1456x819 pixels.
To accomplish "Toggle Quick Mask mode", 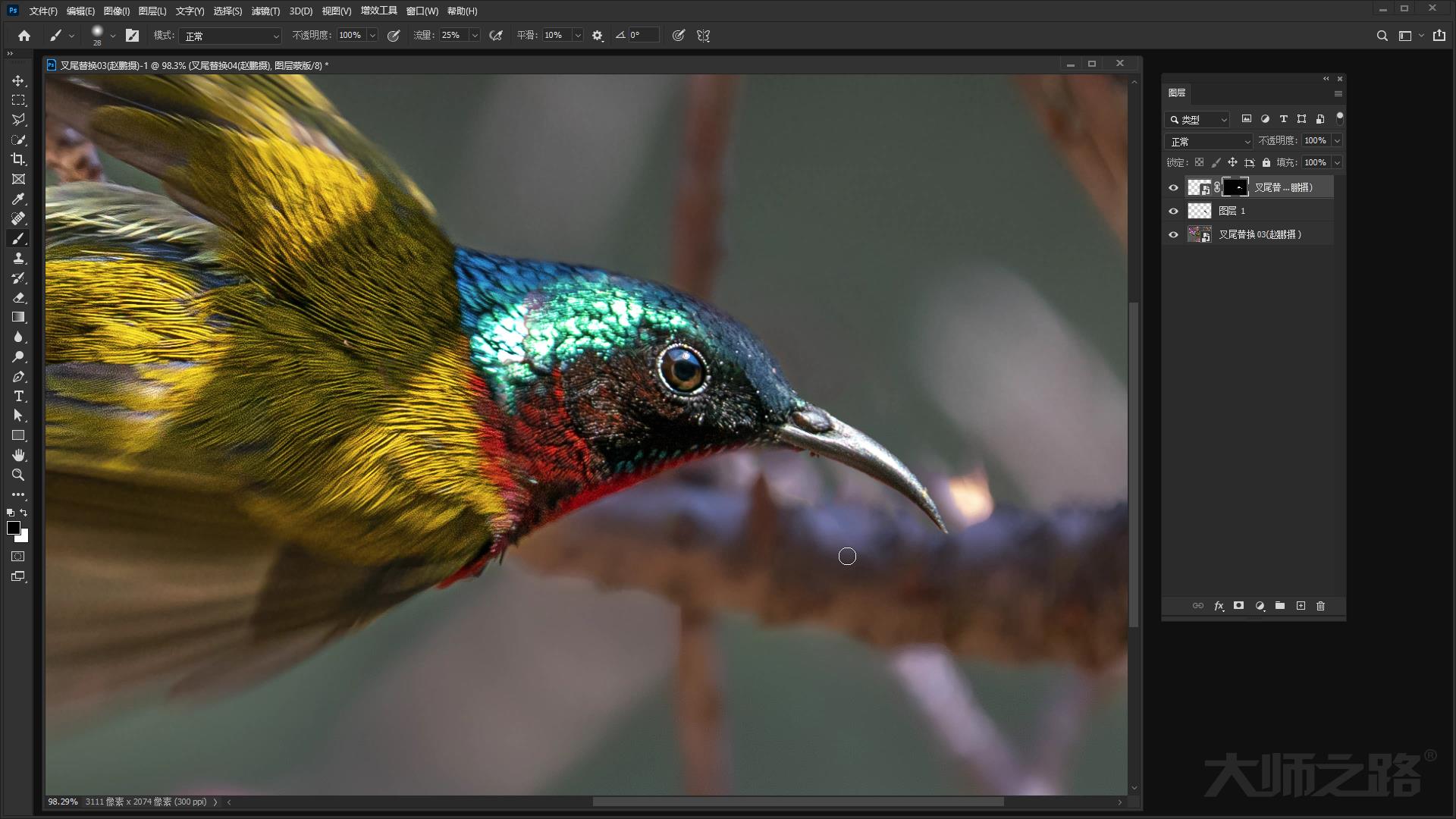I will [x=18, y=557].
